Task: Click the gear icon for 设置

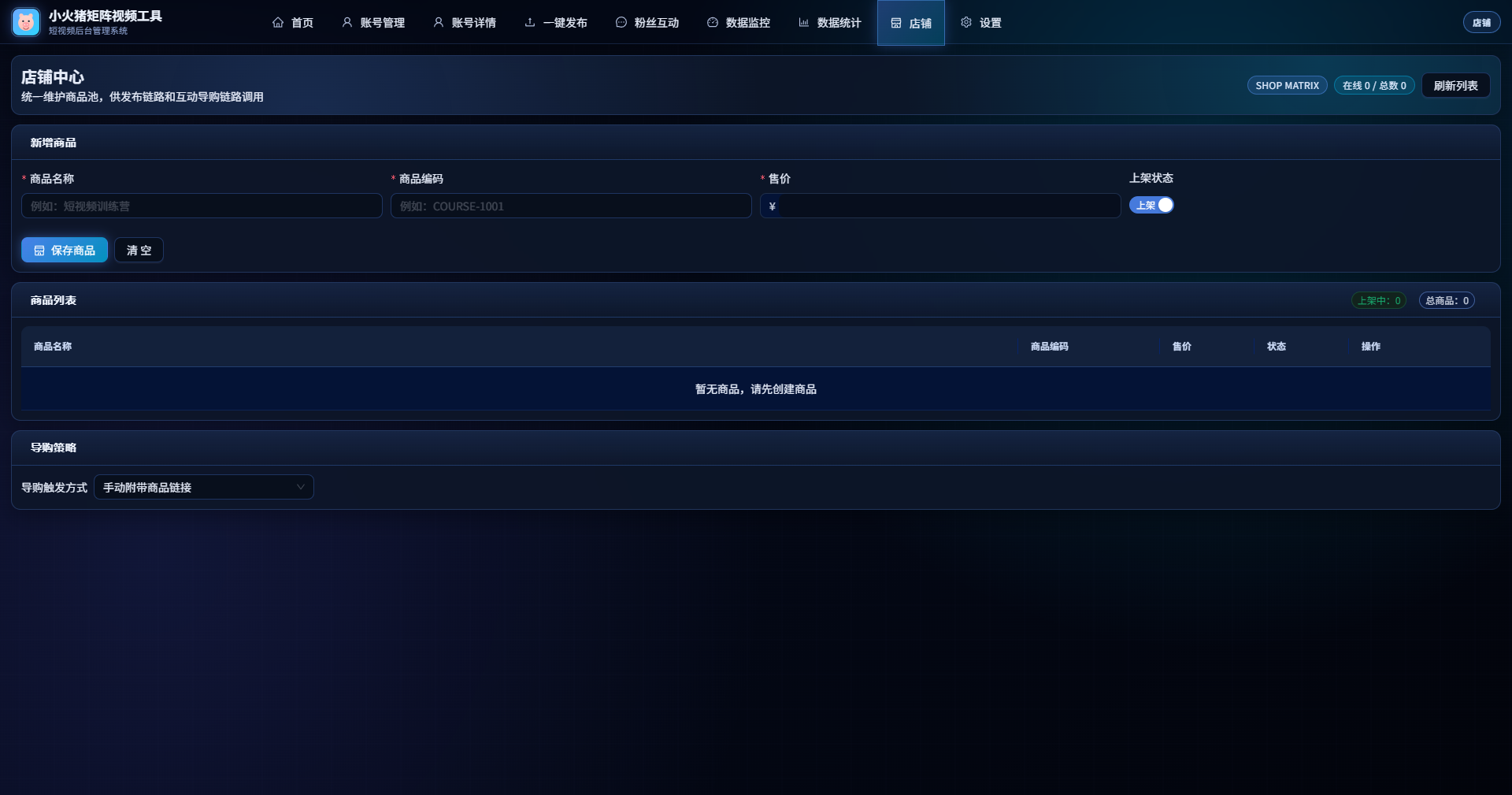Action: 966,23
